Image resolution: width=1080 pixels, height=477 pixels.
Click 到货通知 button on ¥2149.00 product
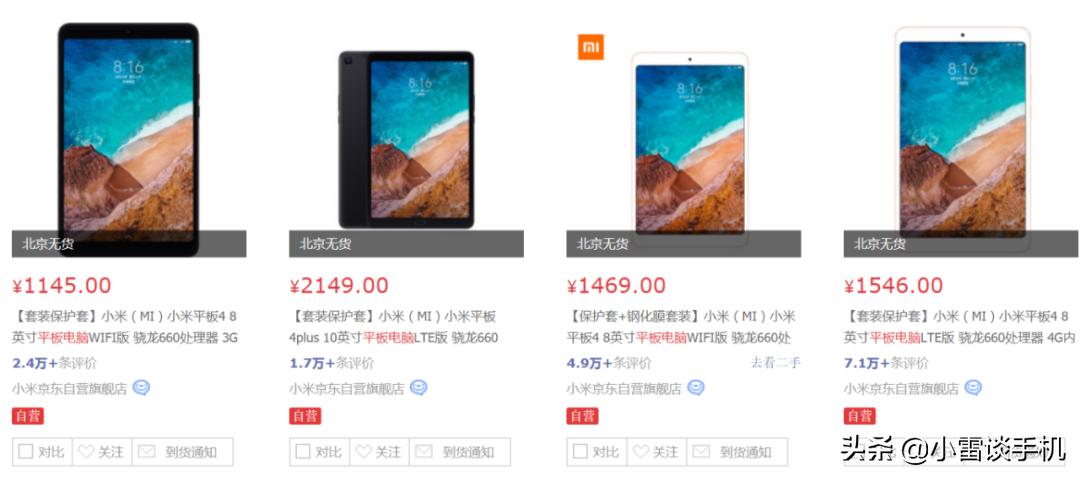pos(460,452)
